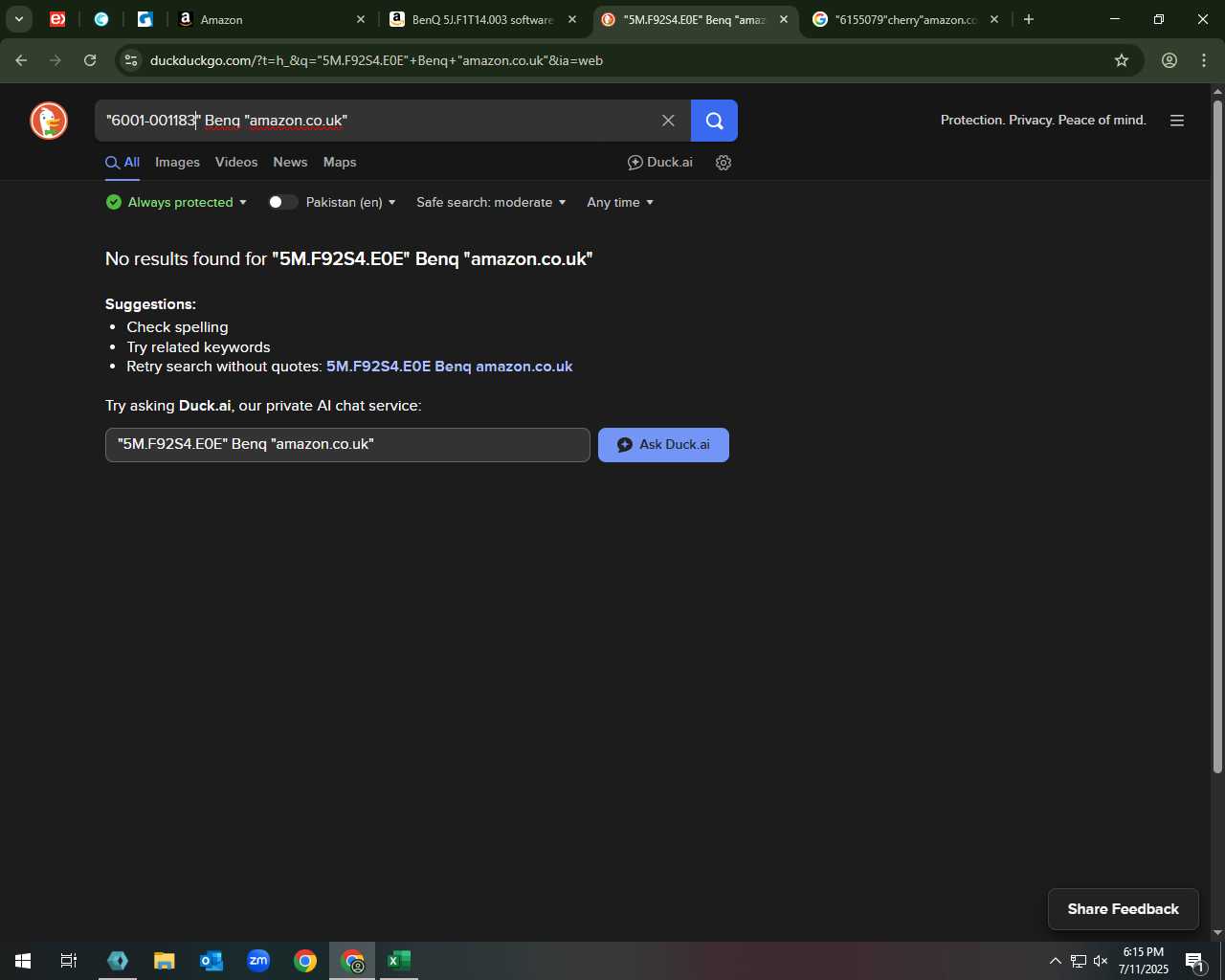The height and width of the screenshot is (980, 1225).
Task: Select the third pinned tab
Action: (x=145, y=19)
